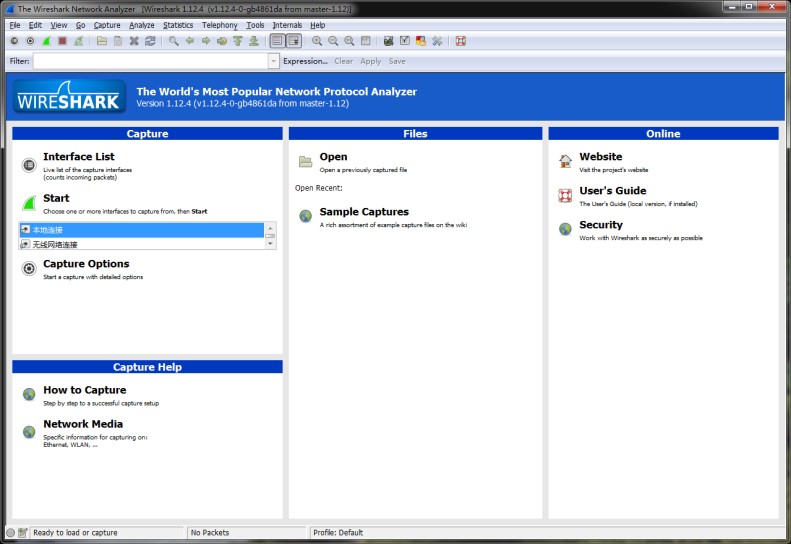791x544 pixels.
Task: Open the Tools menu
Action: 255,25
